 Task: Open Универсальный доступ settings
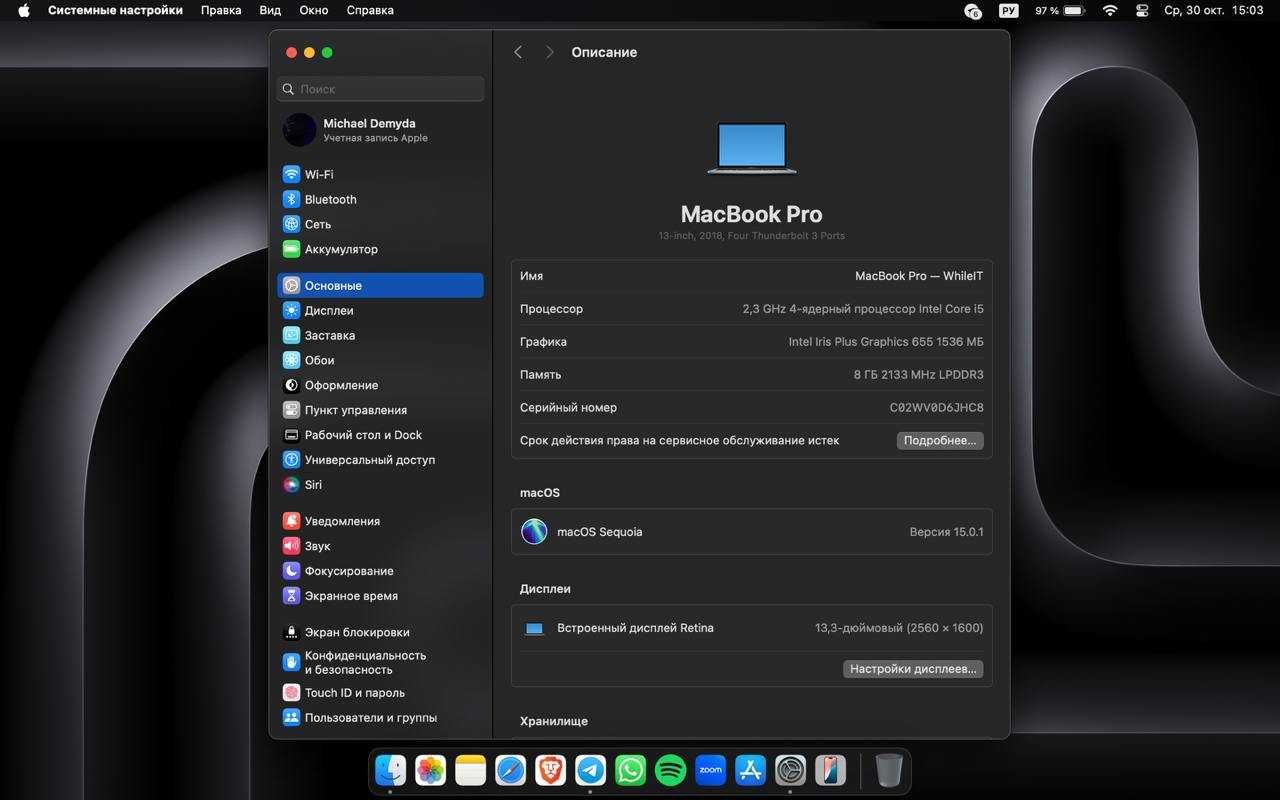[380, 460]
